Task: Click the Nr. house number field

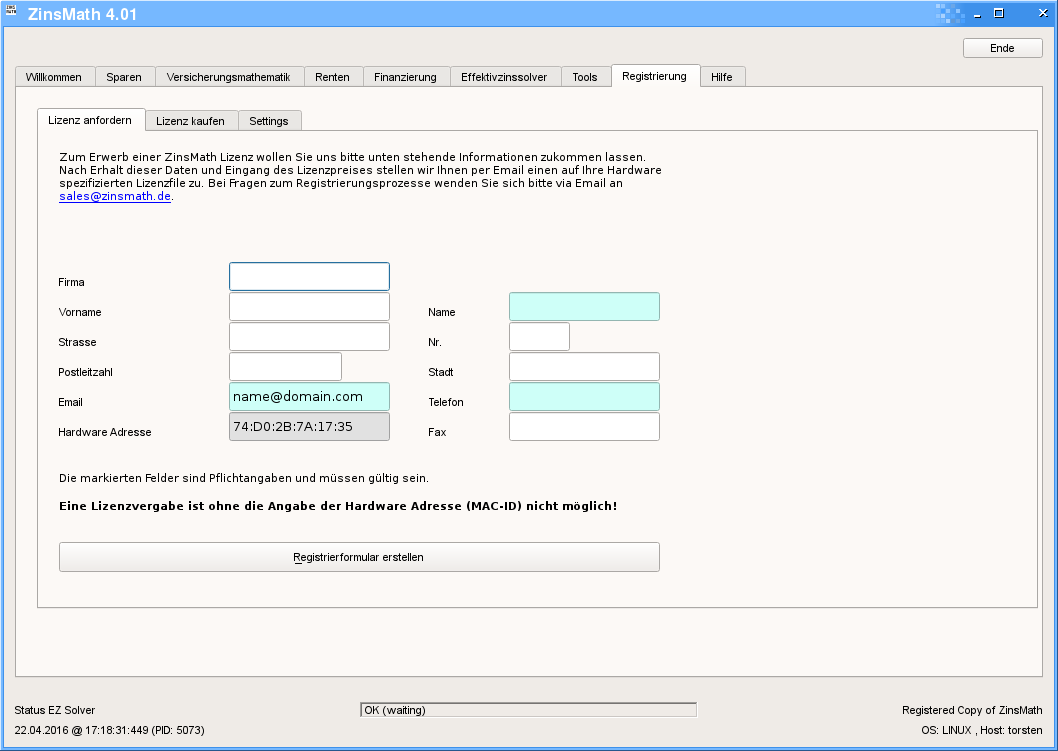Action: pyautogui.click(x=539, y=337)
